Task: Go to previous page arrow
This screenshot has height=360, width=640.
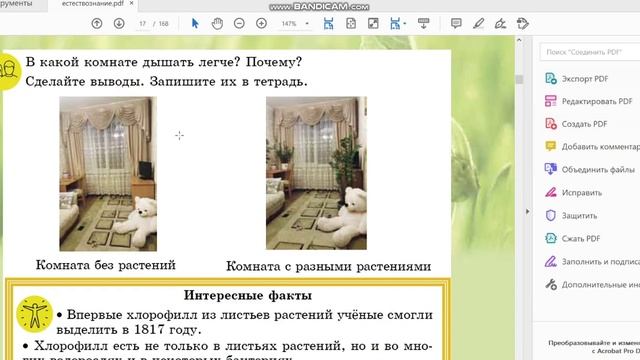Action: [x=97, y=24]
